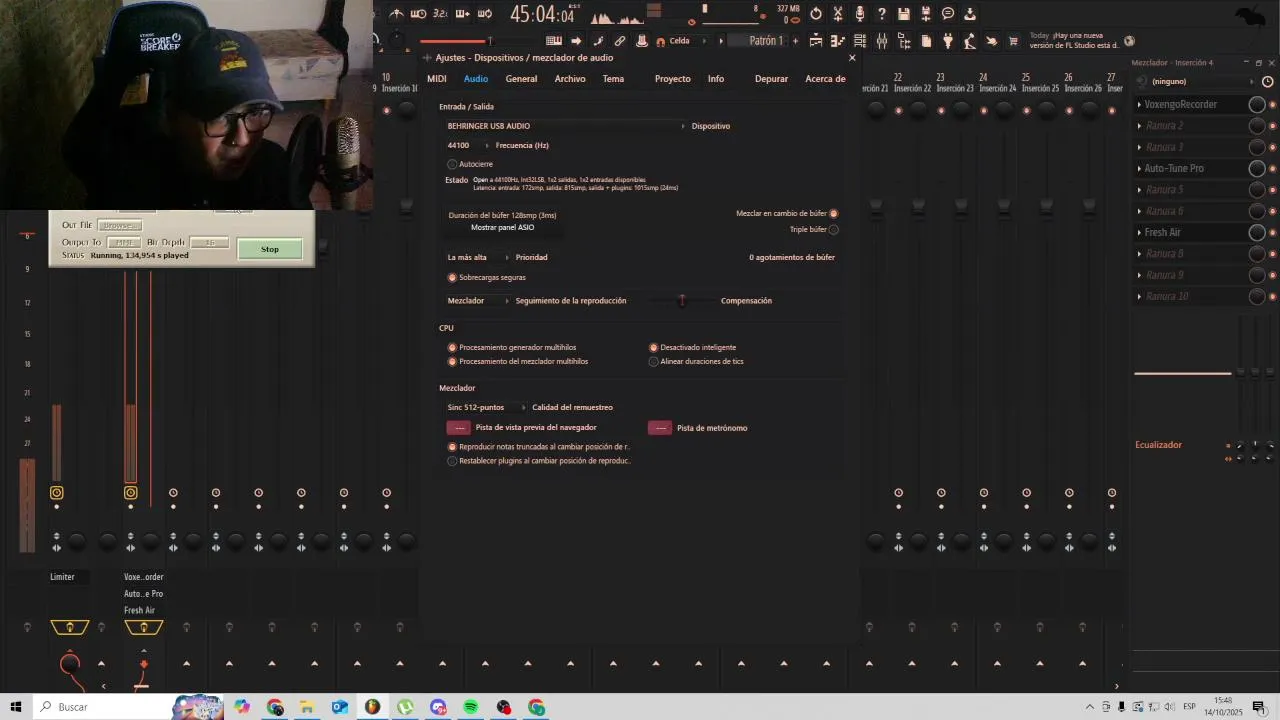Click the chain link icon in toolbar
The height and width of the screenshot is (720, 1280).
coord(620,41)
